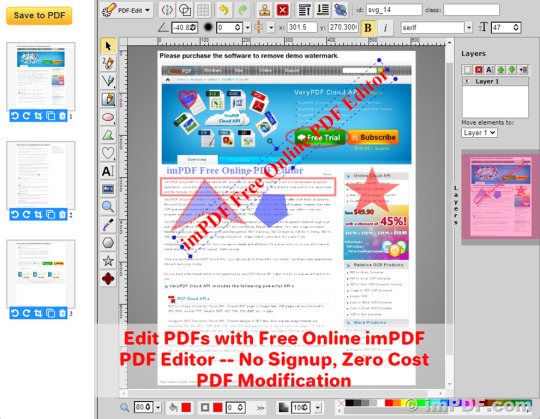The height and width of the screenshot is (419, 540).
Task: Open the SVG source editor
Action: click(x=167, y=10)
